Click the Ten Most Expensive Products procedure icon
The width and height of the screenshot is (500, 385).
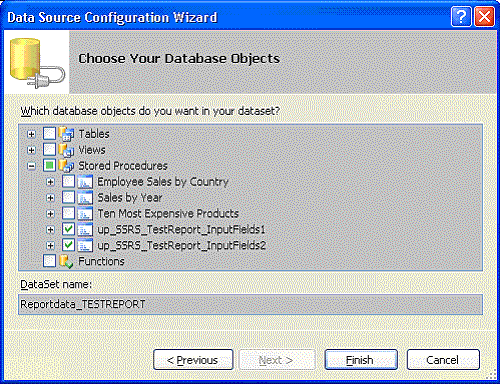pyautogui.click(x=85, y=214)
